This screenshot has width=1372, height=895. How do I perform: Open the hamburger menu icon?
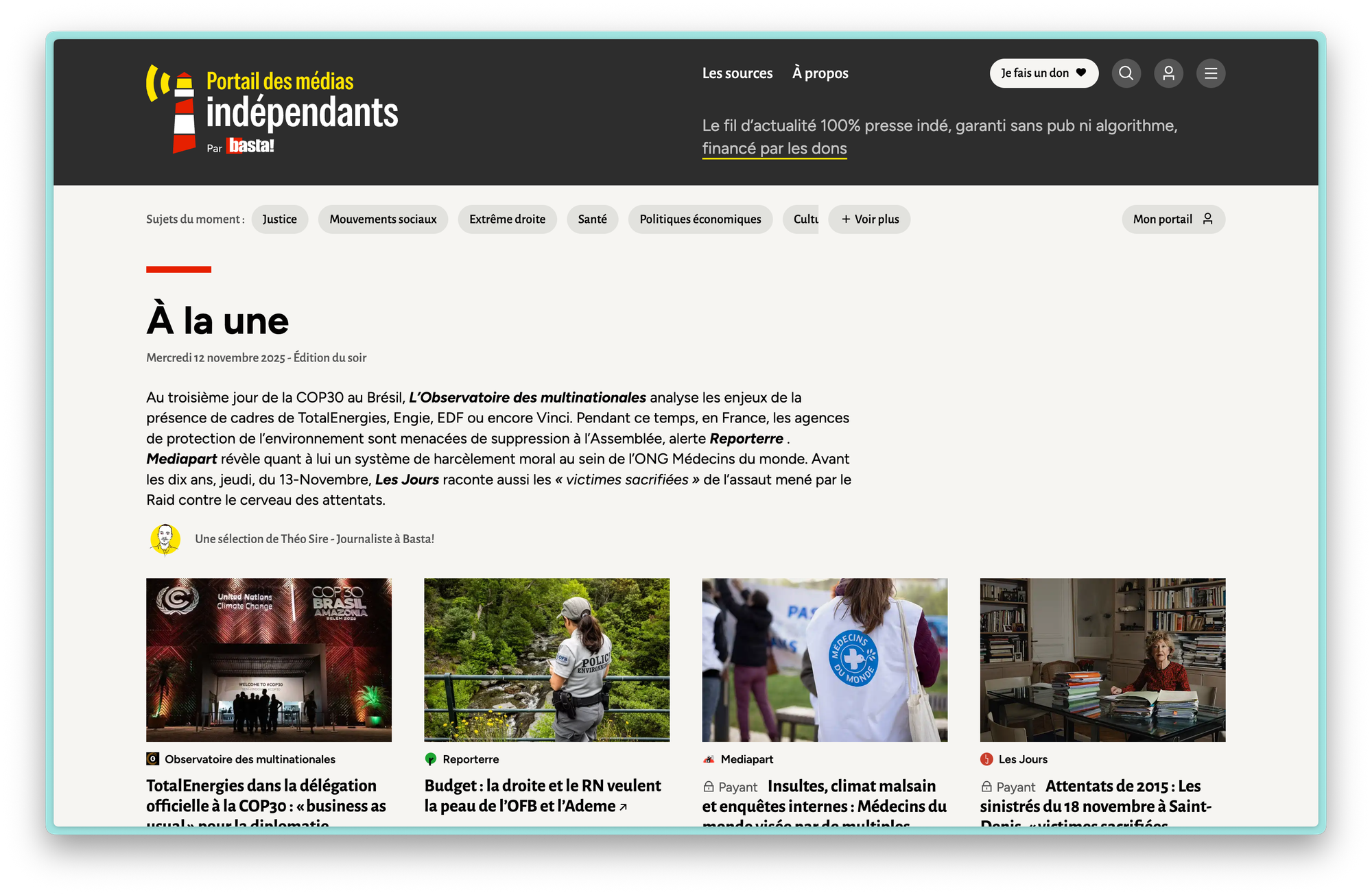[x=1211, y=73]
